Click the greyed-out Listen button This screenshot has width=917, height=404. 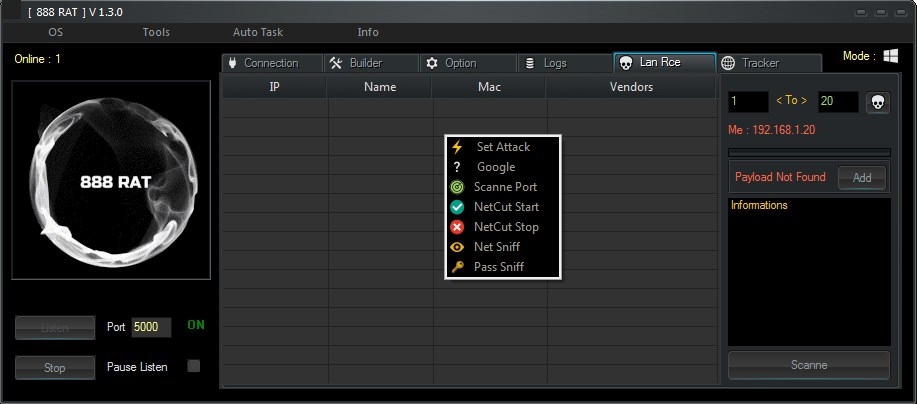coord(55,328)
